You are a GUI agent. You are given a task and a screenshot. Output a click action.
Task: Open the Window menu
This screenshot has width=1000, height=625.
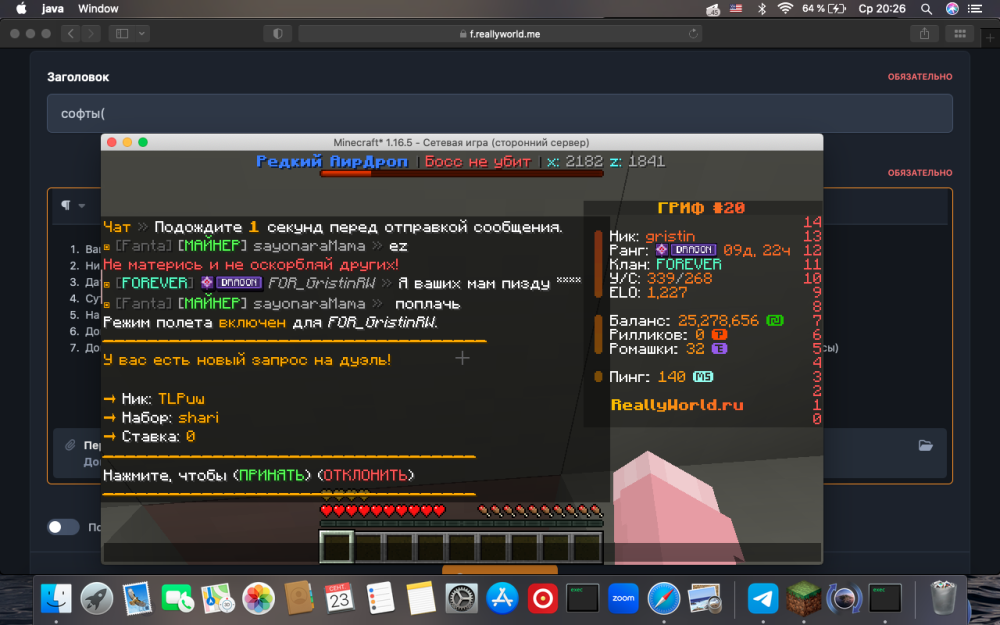98,9
